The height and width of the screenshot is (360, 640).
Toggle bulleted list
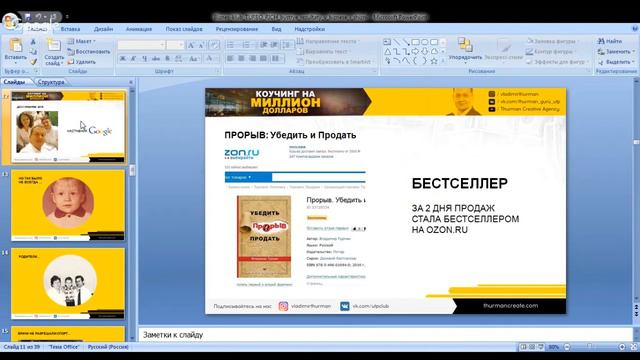click(231, 45)
